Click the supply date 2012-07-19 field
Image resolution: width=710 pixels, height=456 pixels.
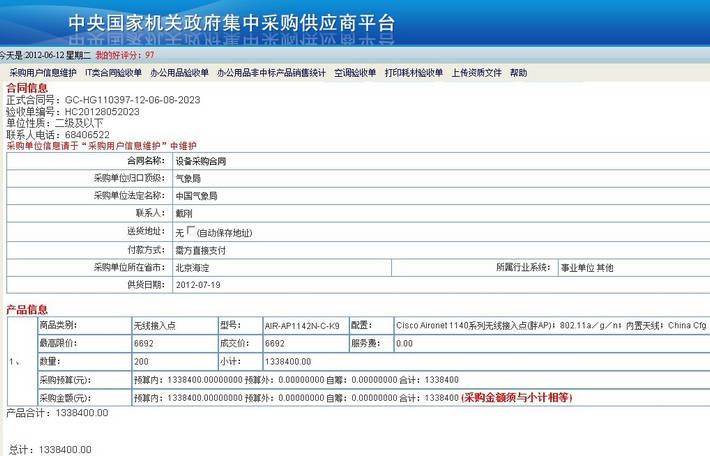tap(198, 284)
